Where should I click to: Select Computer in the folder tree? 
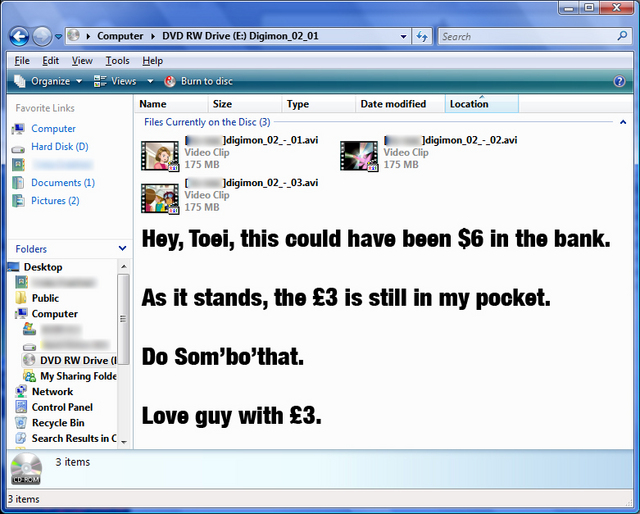tap(55, 314)
